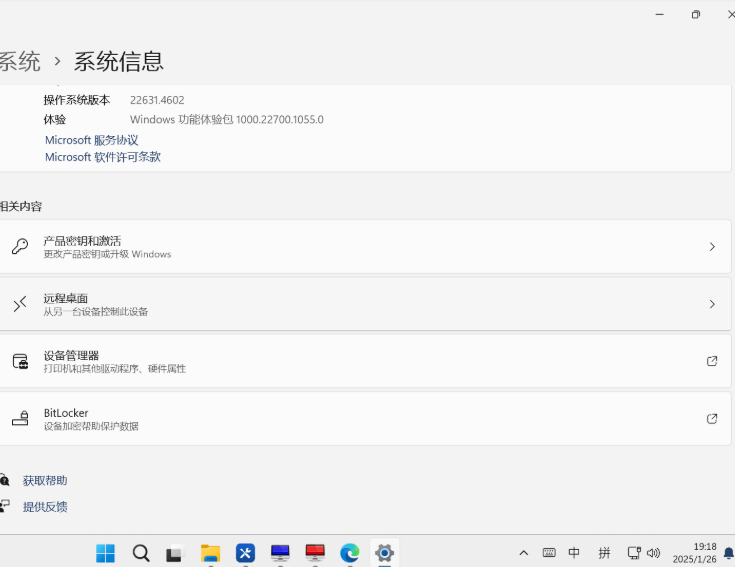Open Task View on the taskbar

[175, 553]
